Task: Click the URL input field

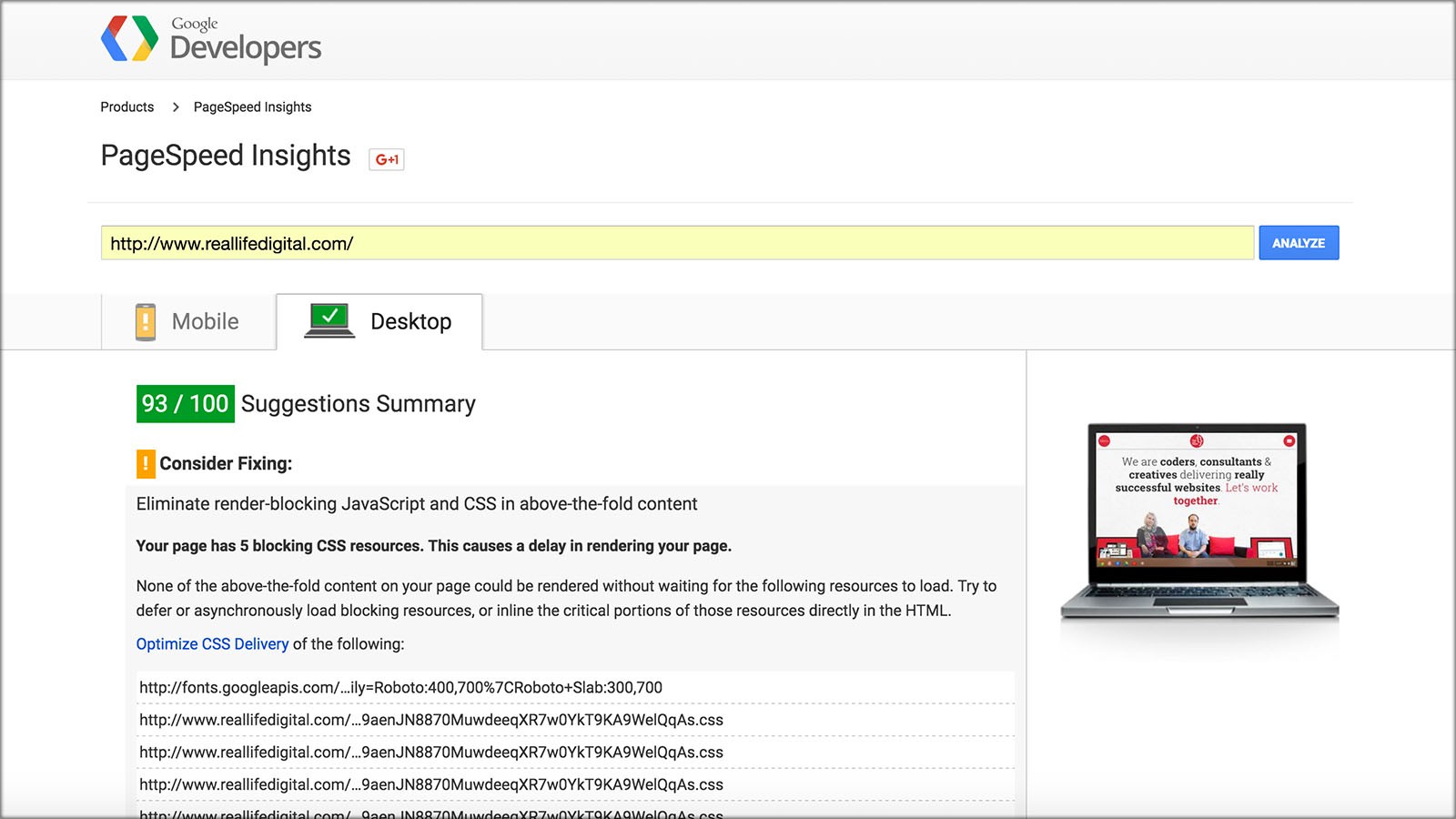Action: 677,243
